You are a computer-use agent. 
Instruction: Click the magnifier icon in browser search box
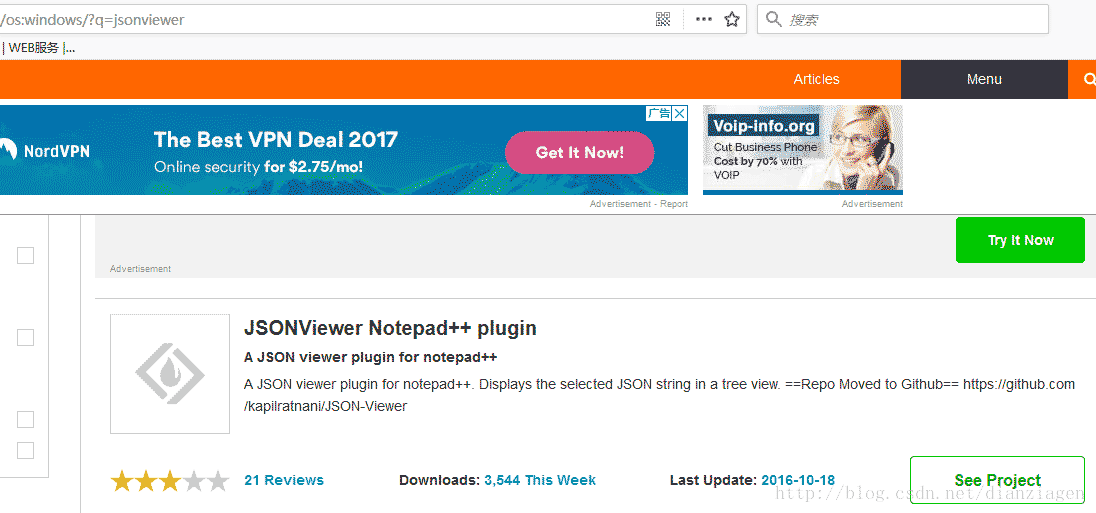click(x=773, y=19)
